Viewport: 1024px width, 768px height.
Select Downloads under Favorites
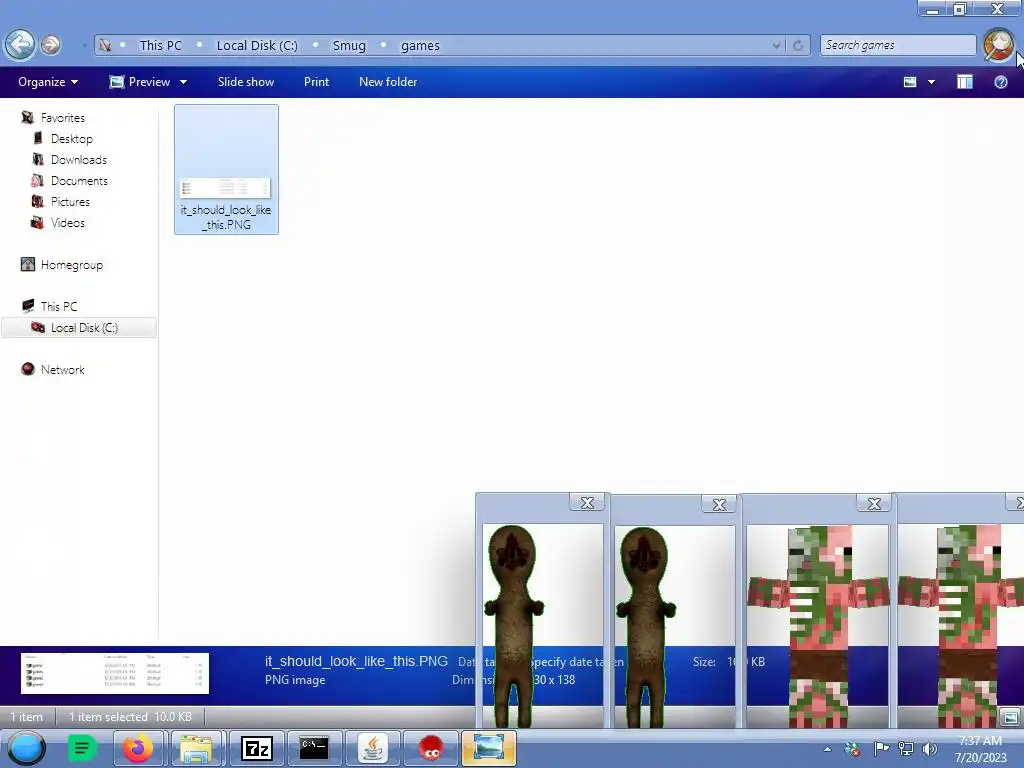click(x=78, y=159)
